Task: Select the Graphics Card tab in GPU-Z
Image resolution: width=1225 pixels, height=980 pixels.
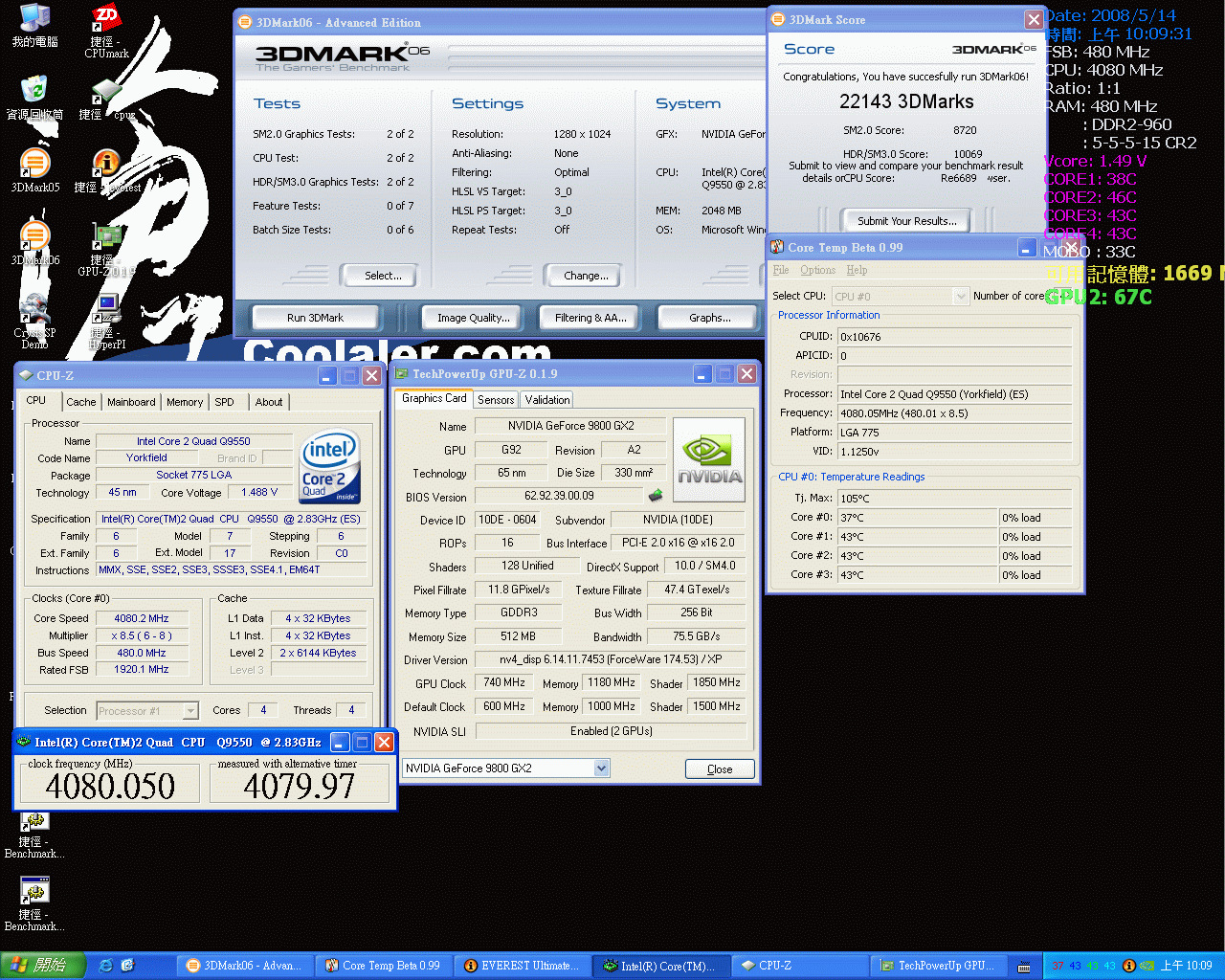Action: (434, 399)
